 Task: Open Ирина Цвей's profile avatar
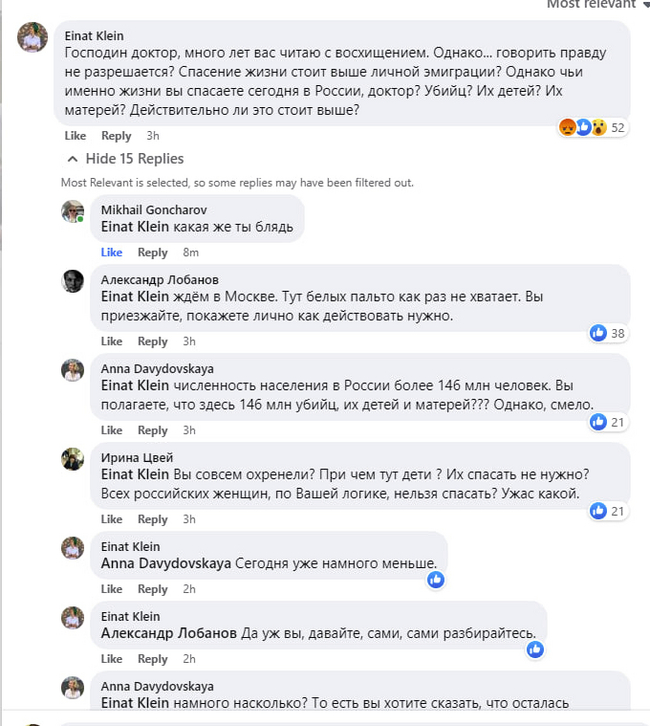point(73,459)
